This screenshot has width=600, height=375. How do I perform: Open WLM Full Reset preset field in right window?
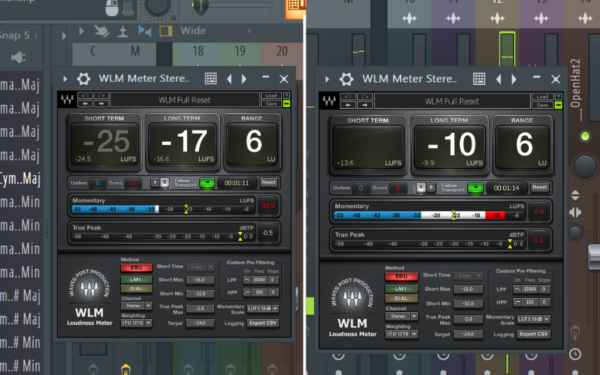(x=452, y=101)
